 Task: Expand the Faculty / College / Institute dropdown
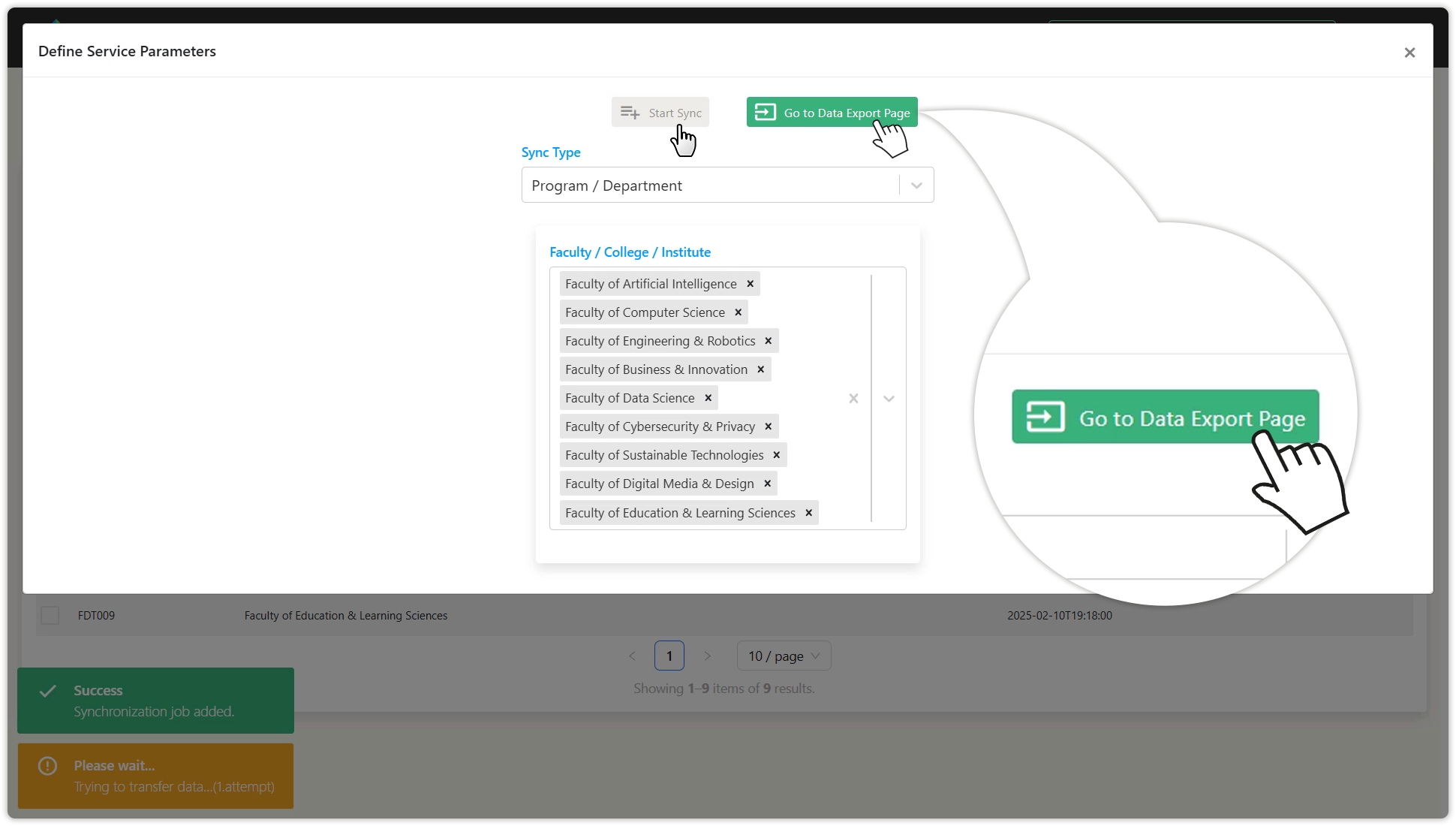pyautogui.click(x=889, y=399)
